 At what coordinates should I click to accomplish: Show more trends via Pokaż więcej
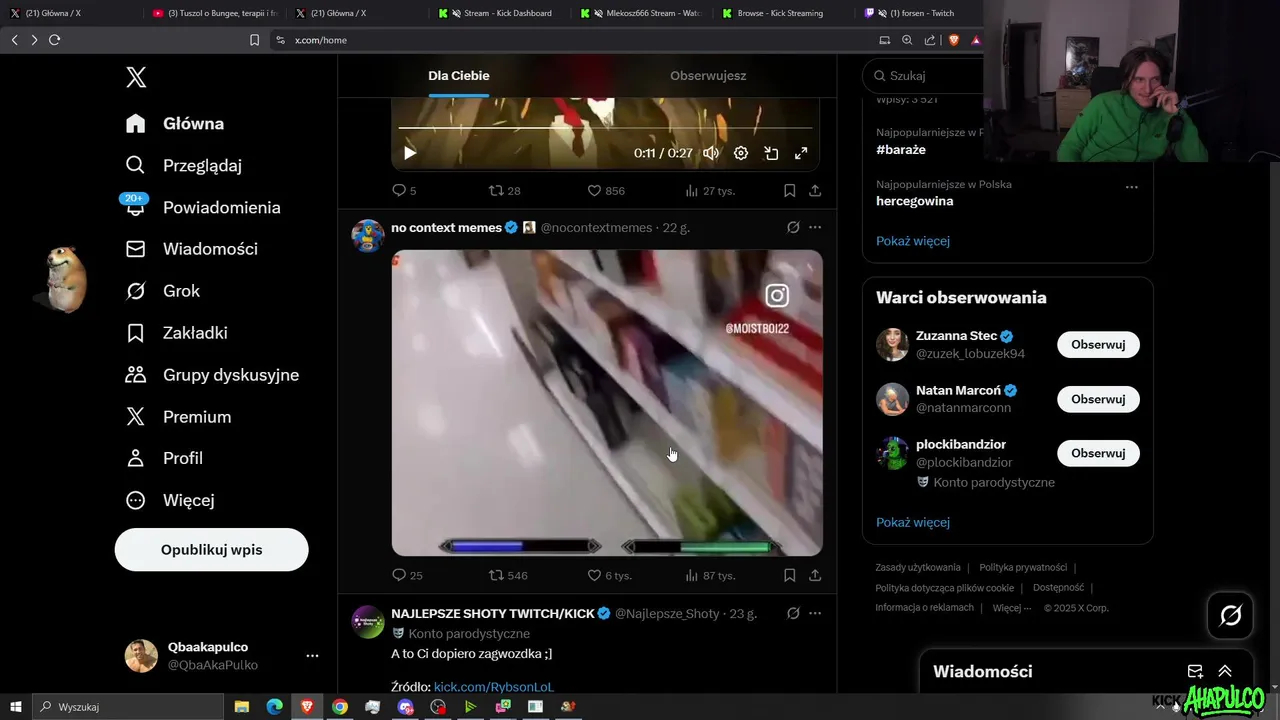[913, 241]
